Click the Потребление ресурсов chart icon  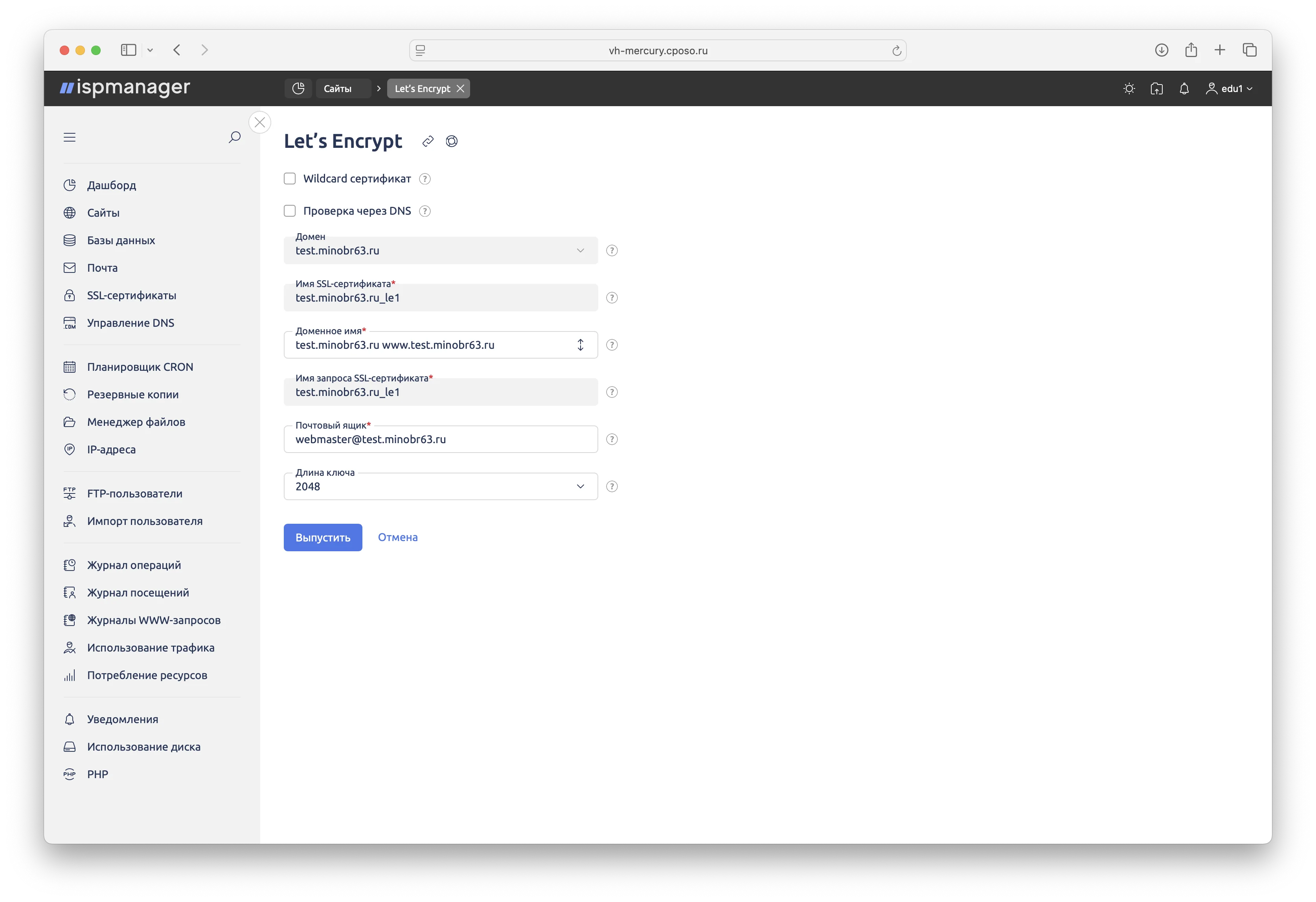[70, 676]
